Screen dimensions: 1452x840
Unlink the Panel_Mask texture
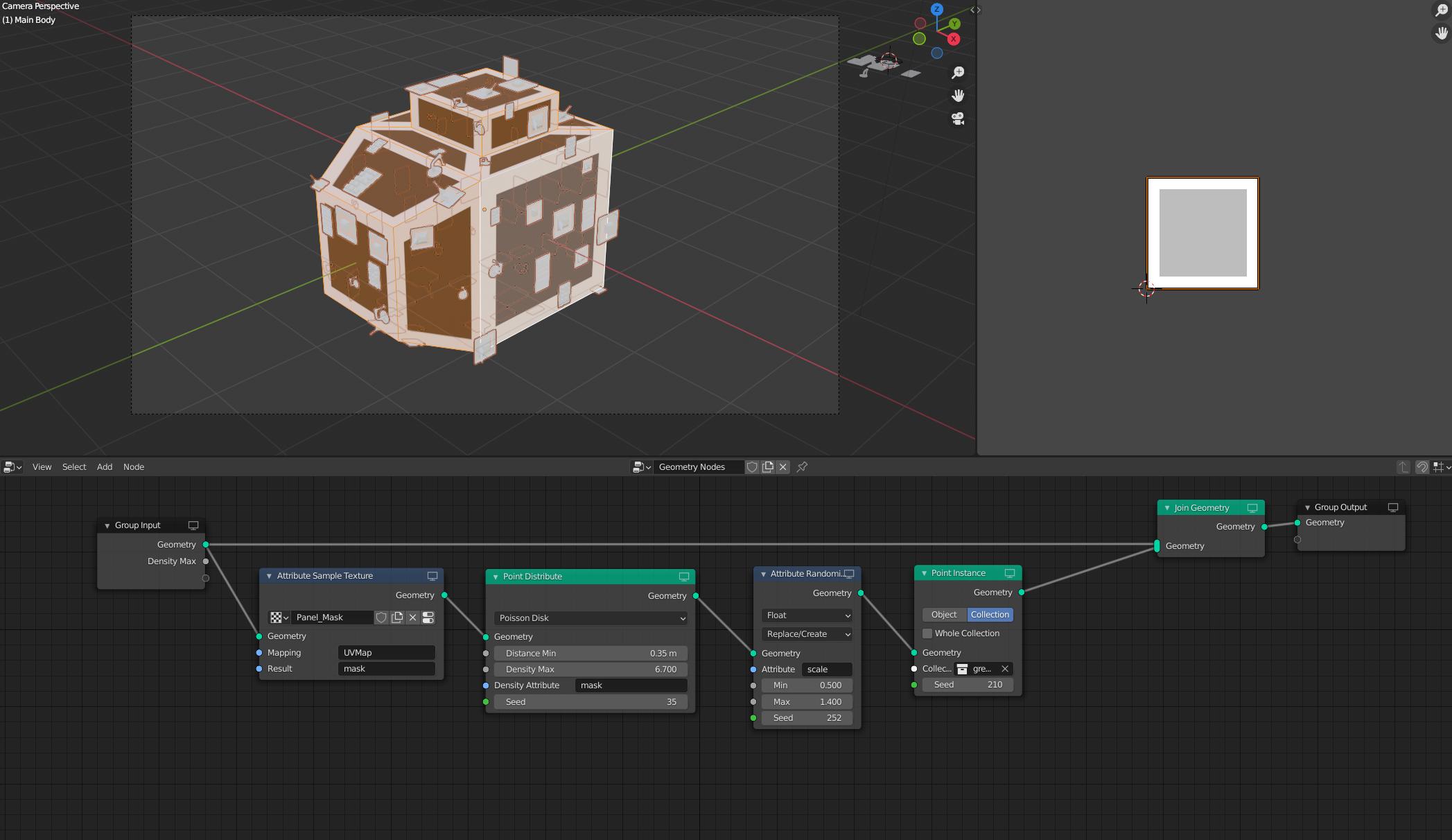[413, 618]
